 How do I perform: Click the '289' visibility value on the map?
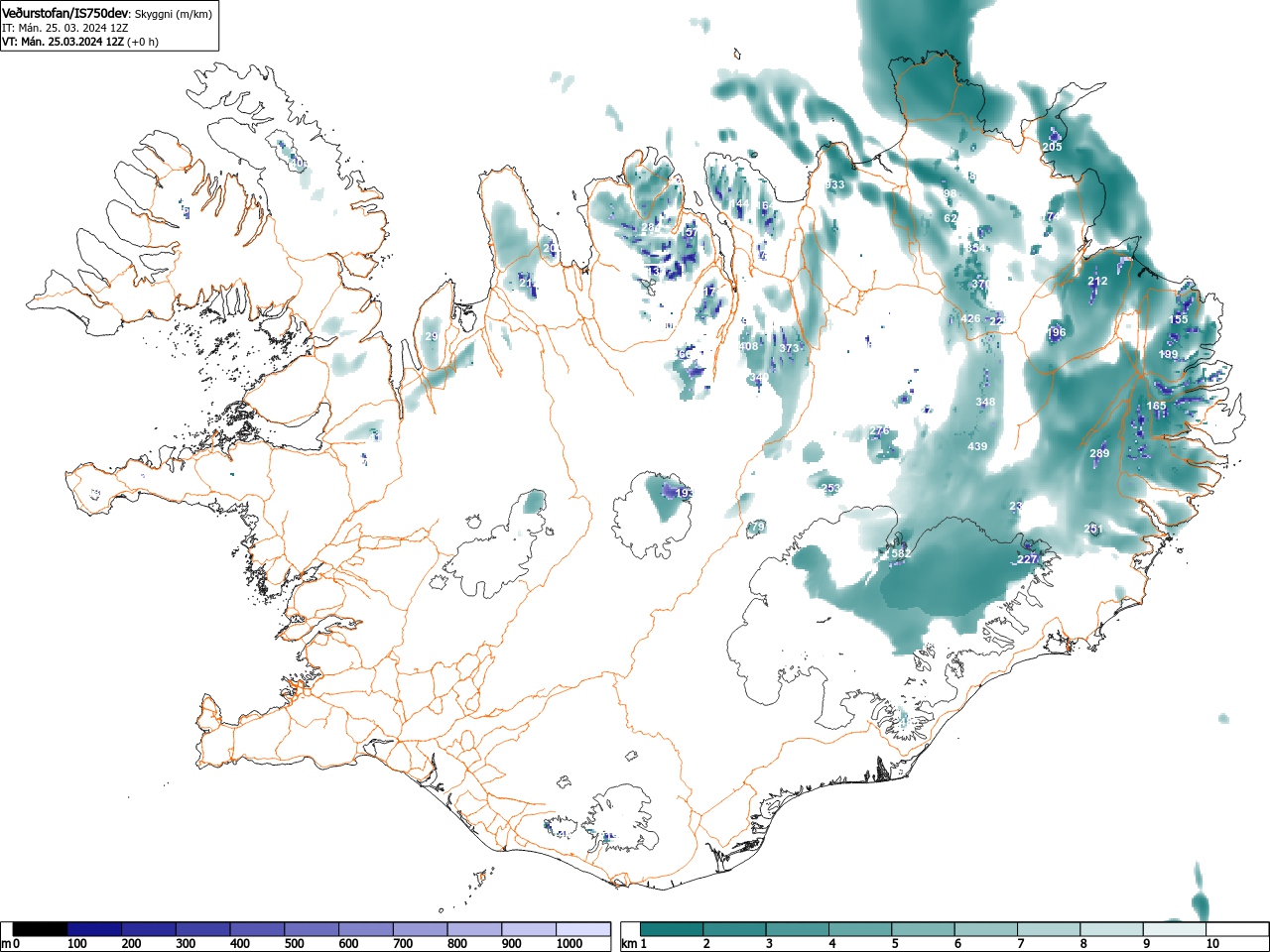pyautogui.click(x=1099, y=454)
